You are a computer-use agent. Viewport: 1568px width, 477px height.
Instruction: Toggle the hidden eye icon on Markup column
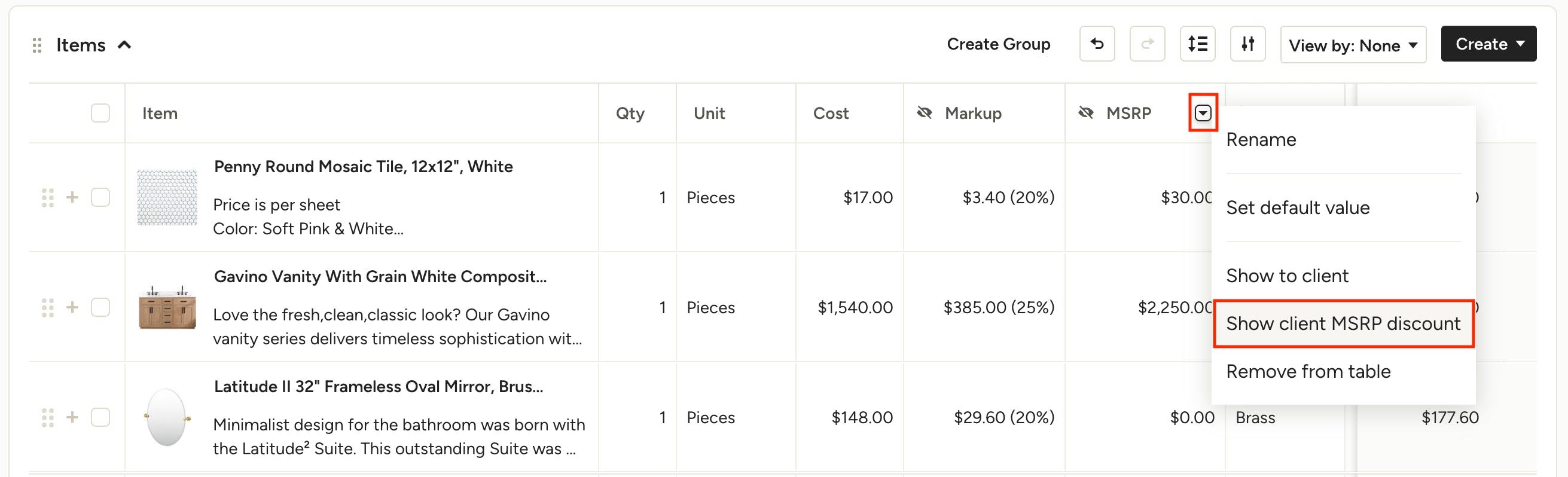click(925, 112)
